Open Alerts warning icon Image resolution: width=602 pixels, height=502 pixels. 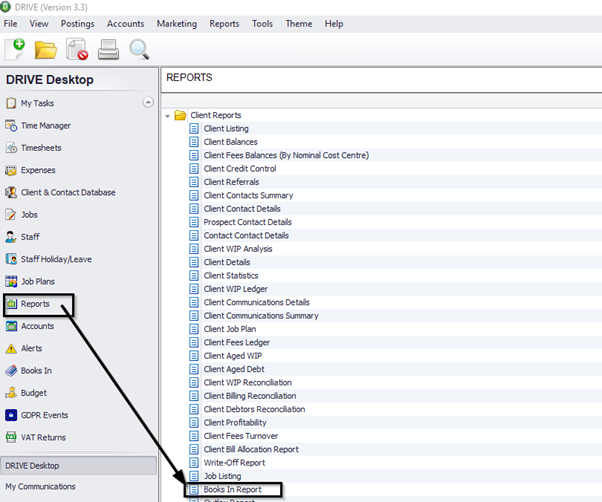point(11,348)
